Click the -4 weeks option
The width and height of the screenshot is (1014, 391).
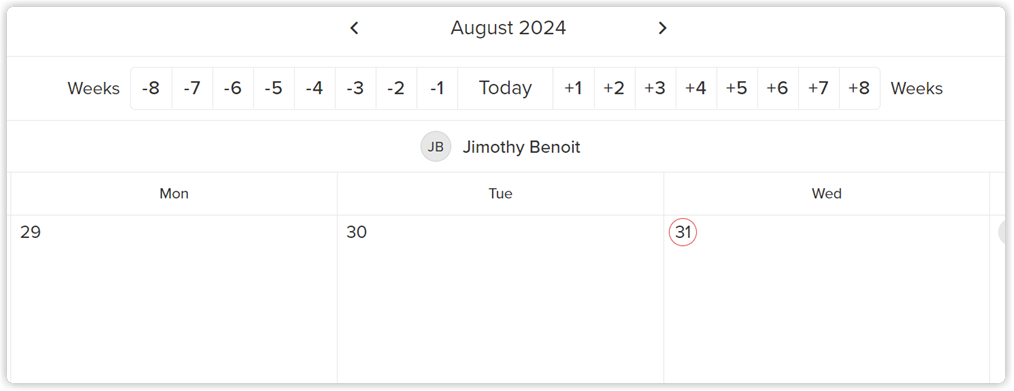pos(314,89)
